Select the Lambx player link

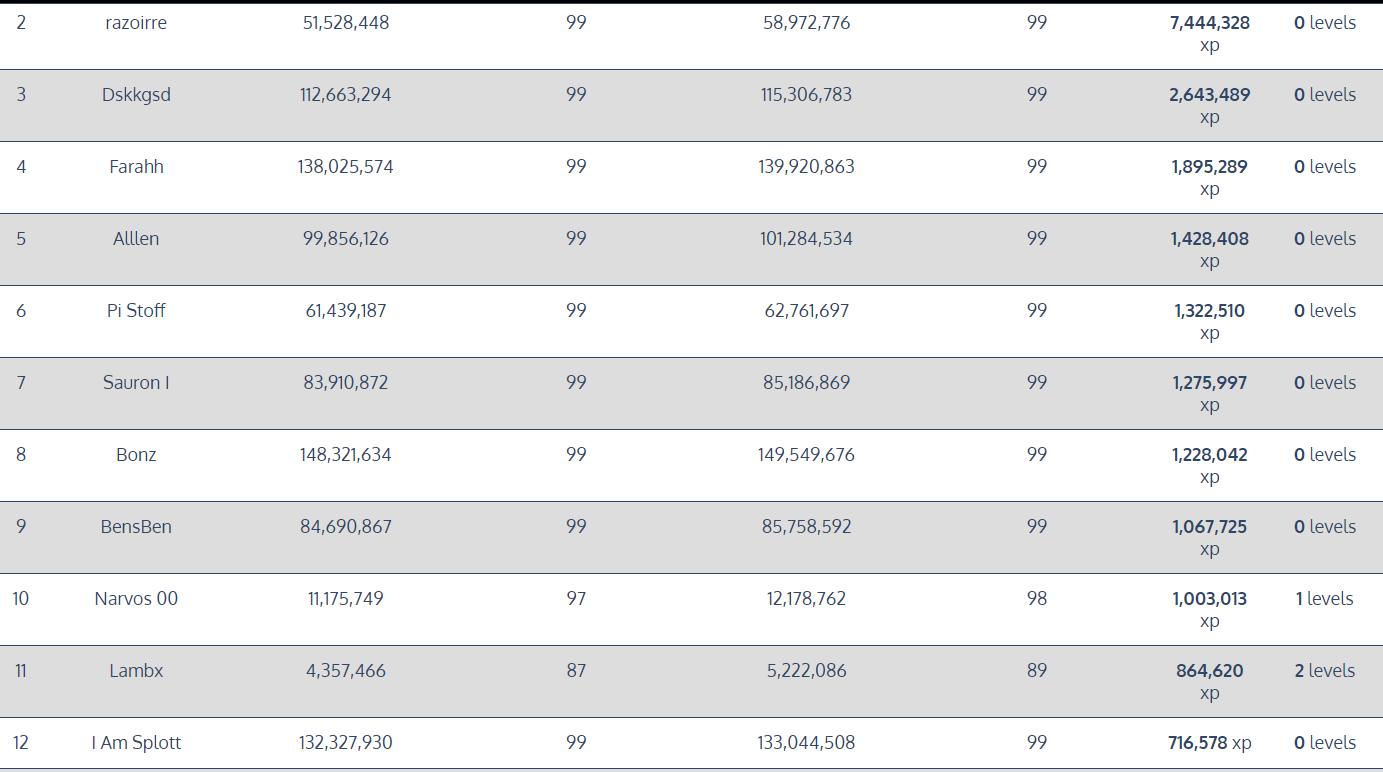coord(136,671)
